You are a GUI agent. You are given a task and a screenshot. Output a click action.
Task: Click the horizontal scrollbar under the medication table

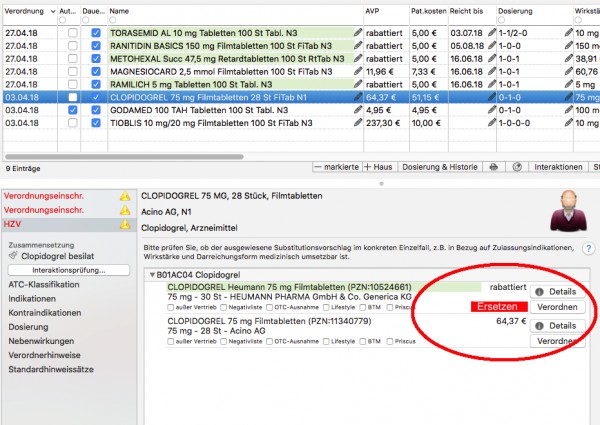pyautogui.click(x=124, y=156)
